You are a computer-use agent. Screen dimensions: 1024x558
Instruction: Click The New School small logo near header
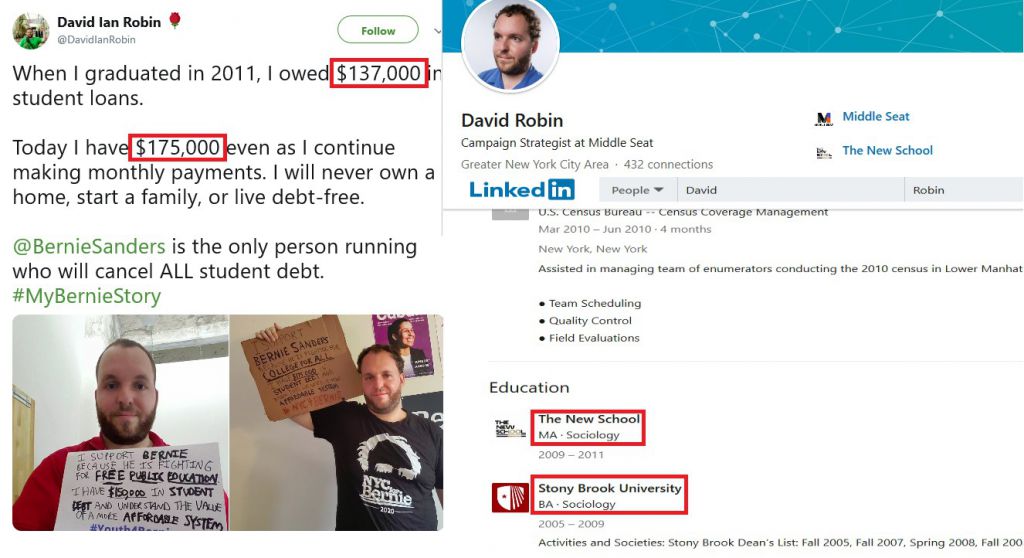point(824,153)
